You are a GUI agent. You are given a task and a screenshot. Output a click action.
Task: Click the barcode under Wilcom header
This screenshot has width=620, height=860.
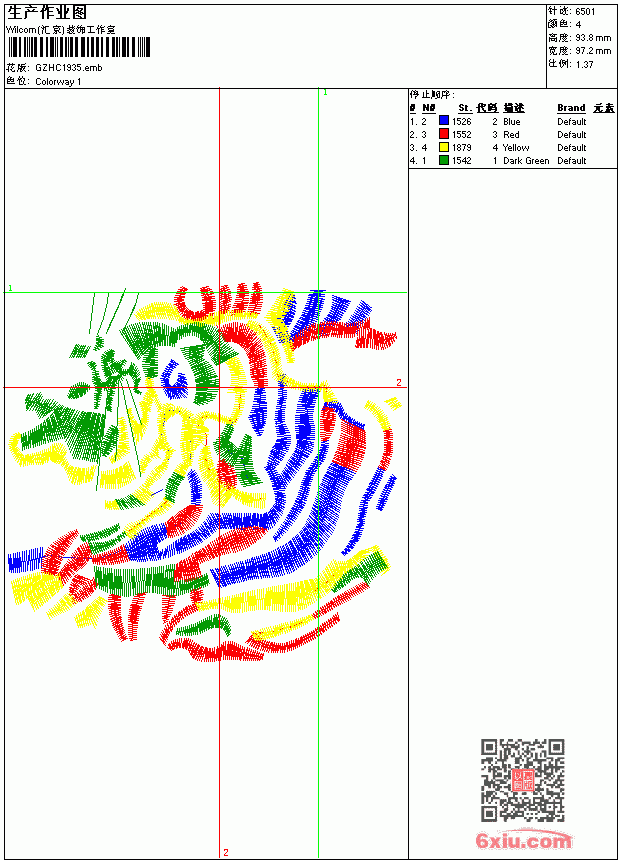79,47
